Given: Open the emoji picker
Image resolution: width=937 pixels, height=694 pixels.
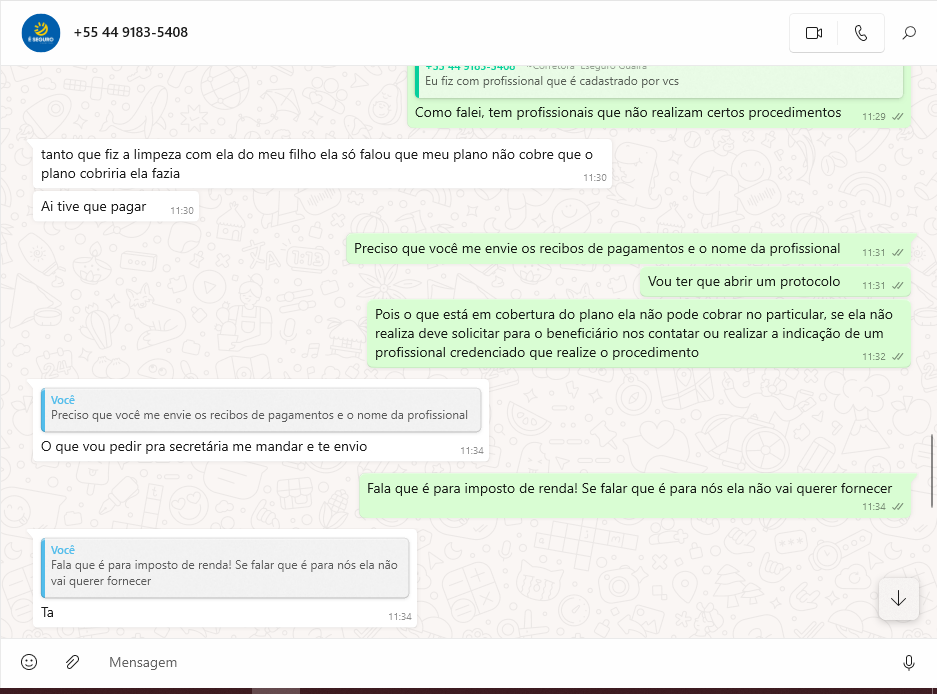Looking at the screenshot, I should point(29,662).
